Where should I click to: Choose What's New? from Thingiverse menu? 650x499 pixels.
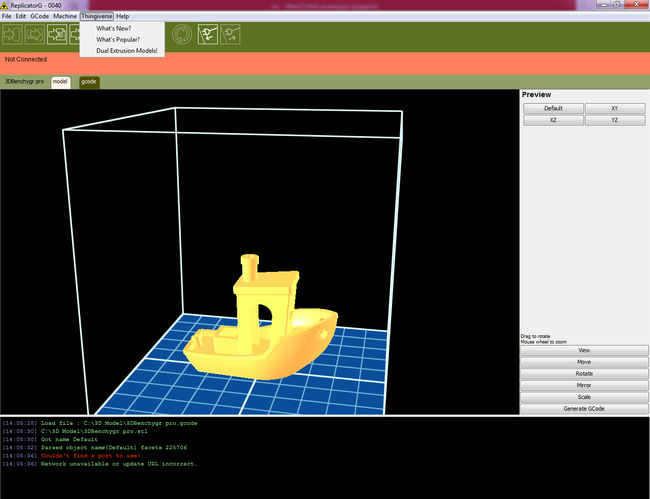[113, 28]
